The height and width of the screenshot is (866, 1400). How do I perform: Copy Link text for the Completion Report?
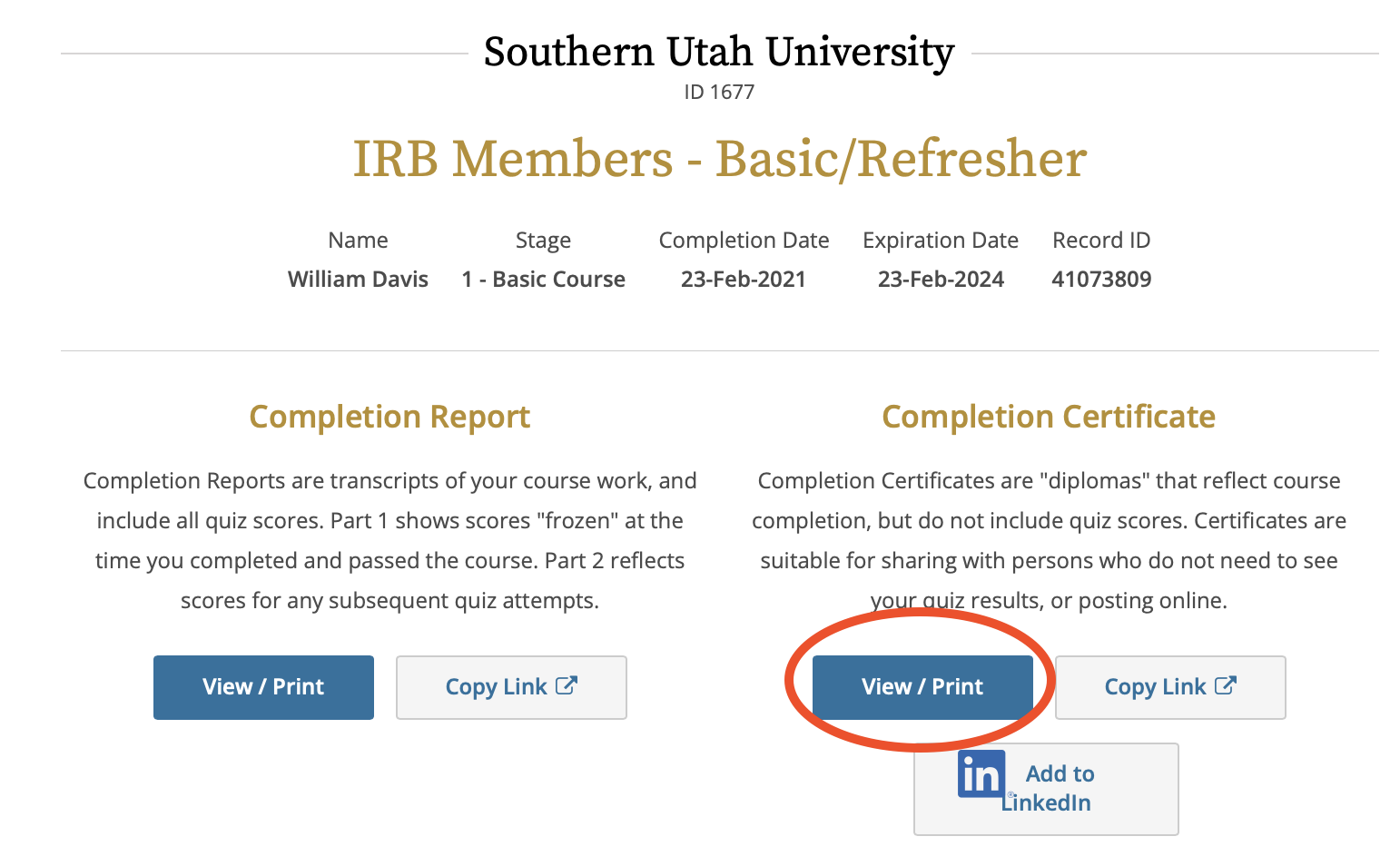(496, 687)
